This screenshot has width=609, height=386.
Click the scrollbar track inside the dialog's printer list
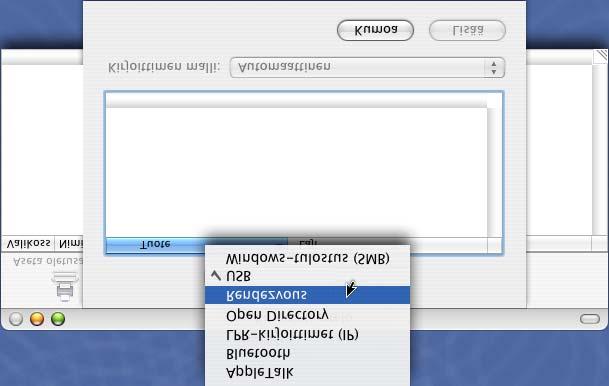pos(494,172)
